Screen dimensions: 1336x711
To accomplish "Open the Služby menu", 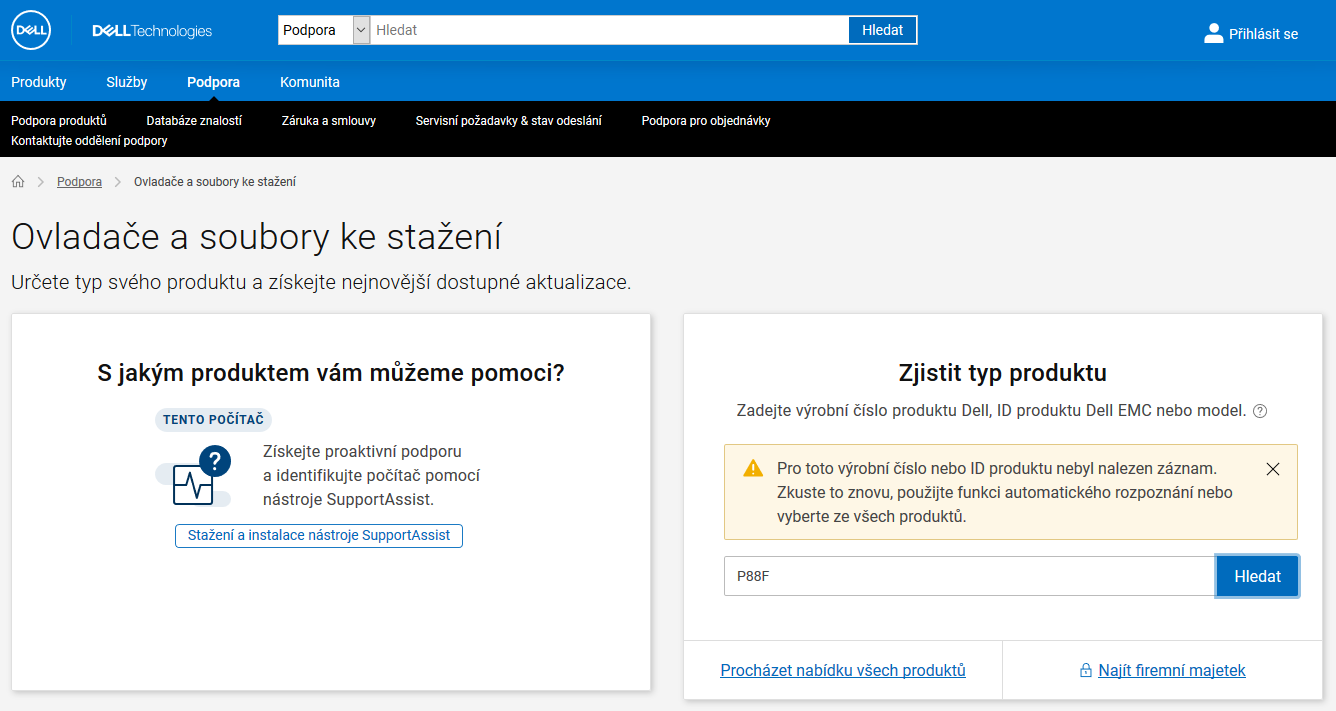I will point(127,82).
